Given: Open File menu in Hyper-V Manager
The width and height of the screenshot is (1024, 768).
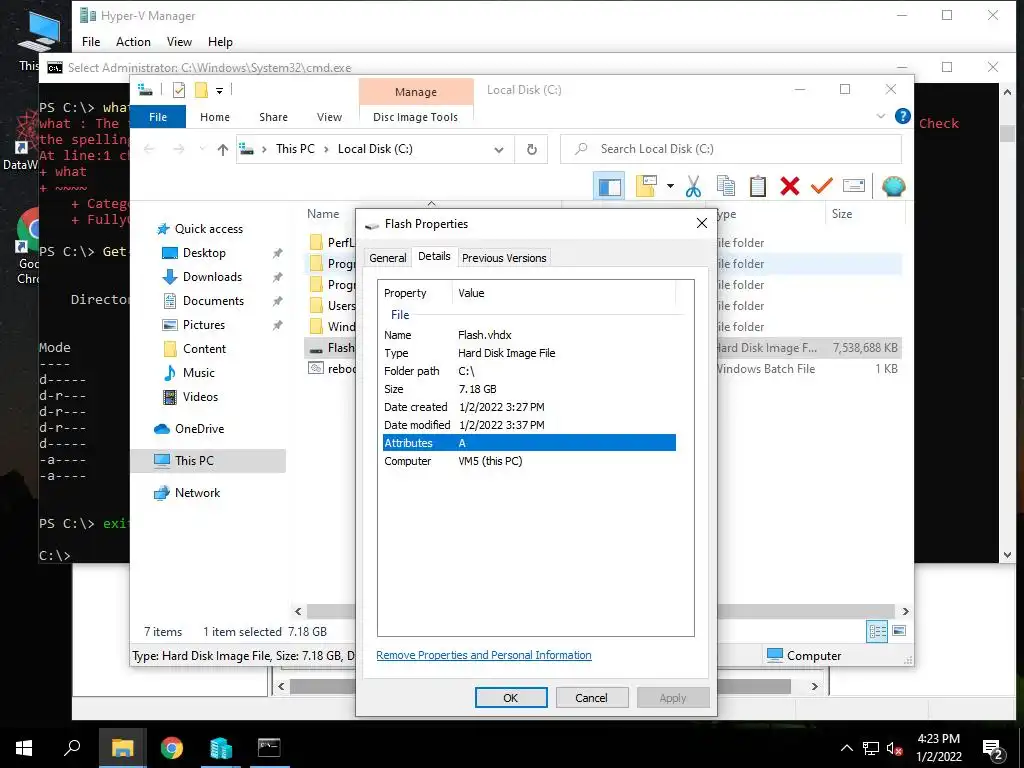Looking at the screenshot, I should pos(91,42).
